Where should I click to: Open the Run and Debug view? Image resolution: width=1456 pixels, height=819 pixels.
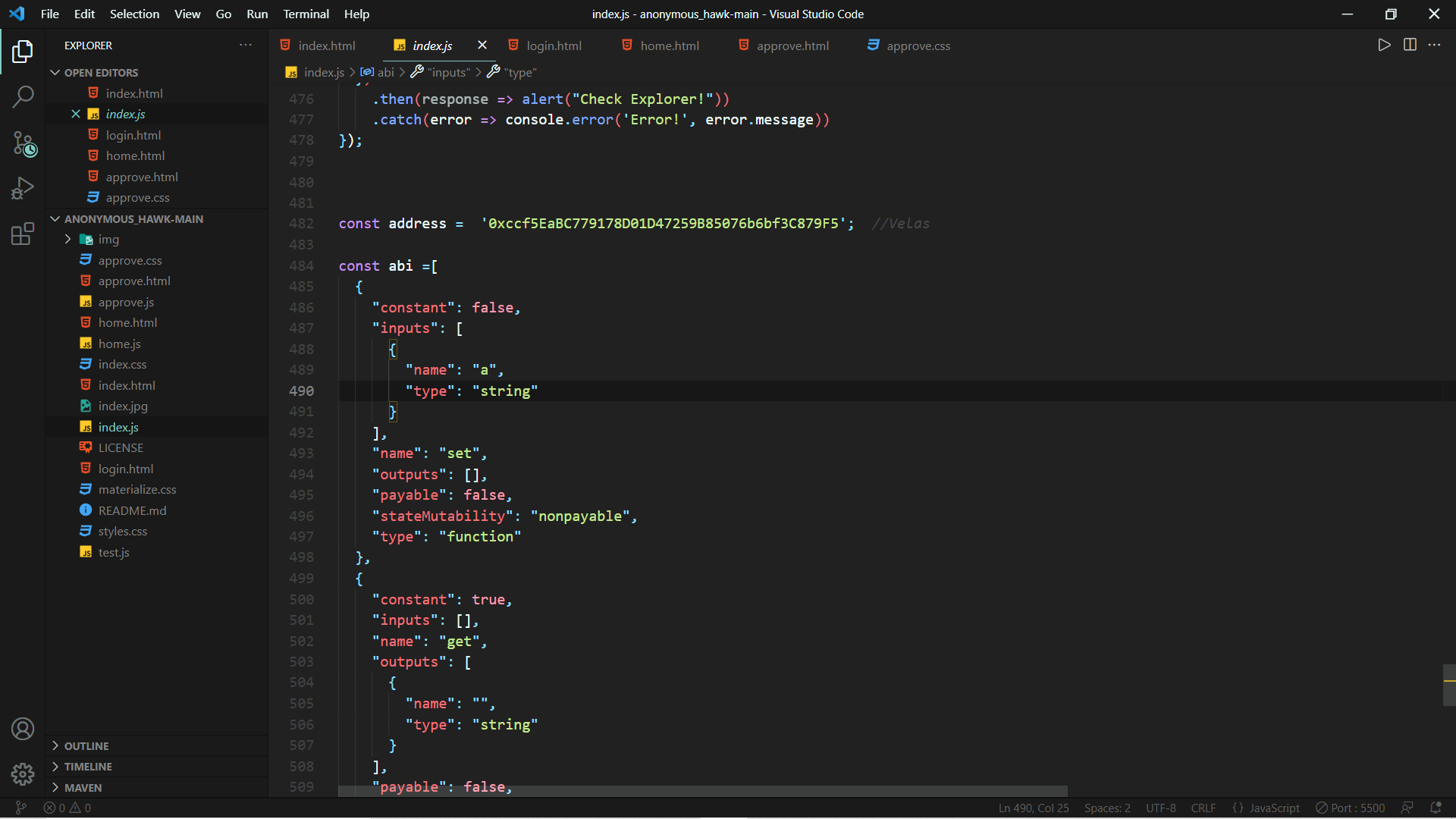coord(23,188)
